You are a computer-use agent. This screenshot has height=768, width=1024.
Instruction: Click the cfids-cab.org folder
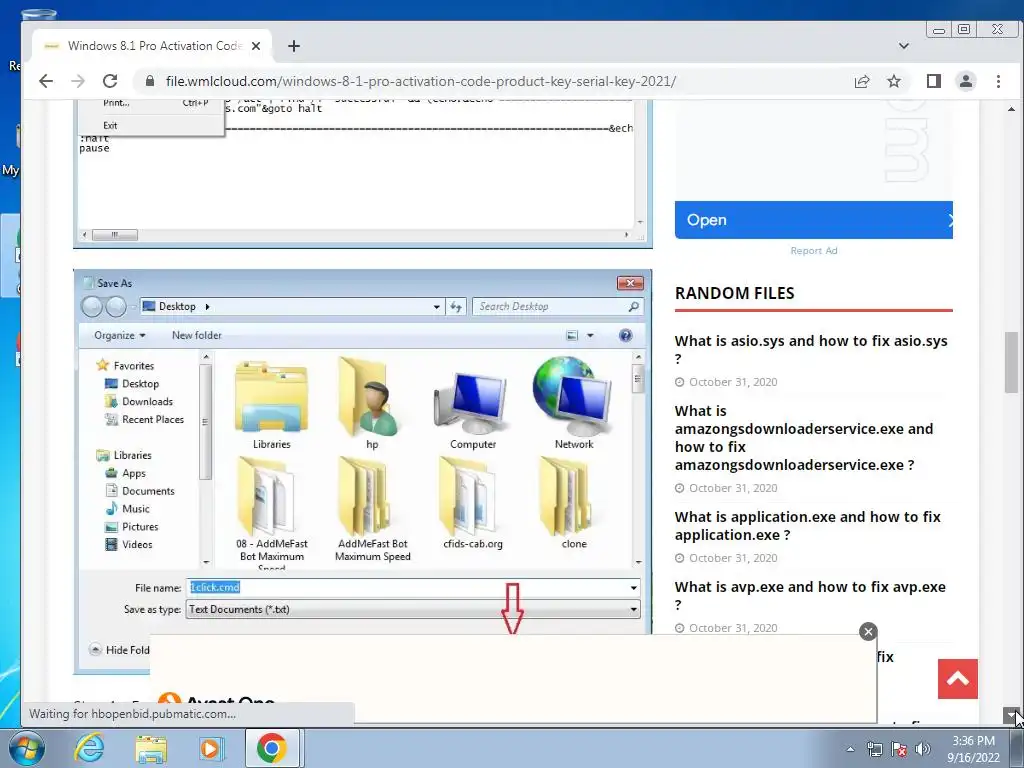(x=473, y=503)
